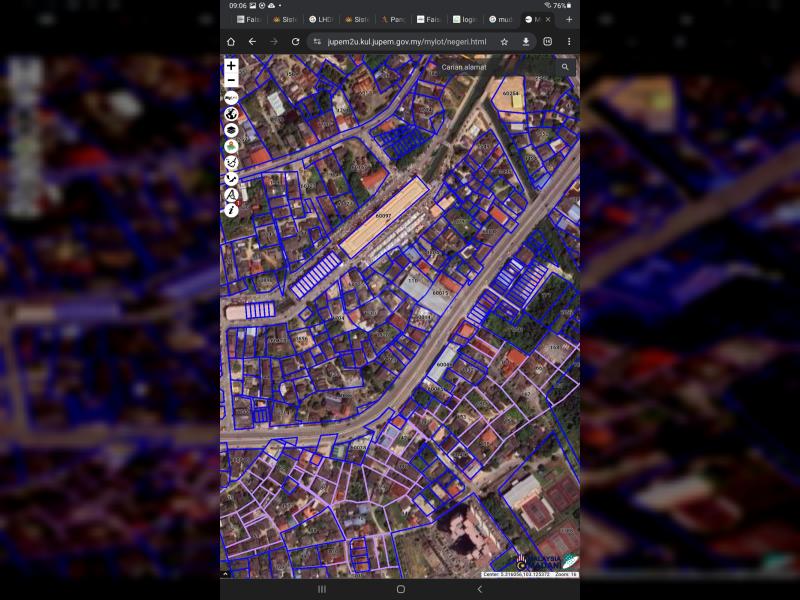This screenshot has width=800, height=600.
Task: Bookmark the page with the star icon
Action: click(x=504, y=42)
